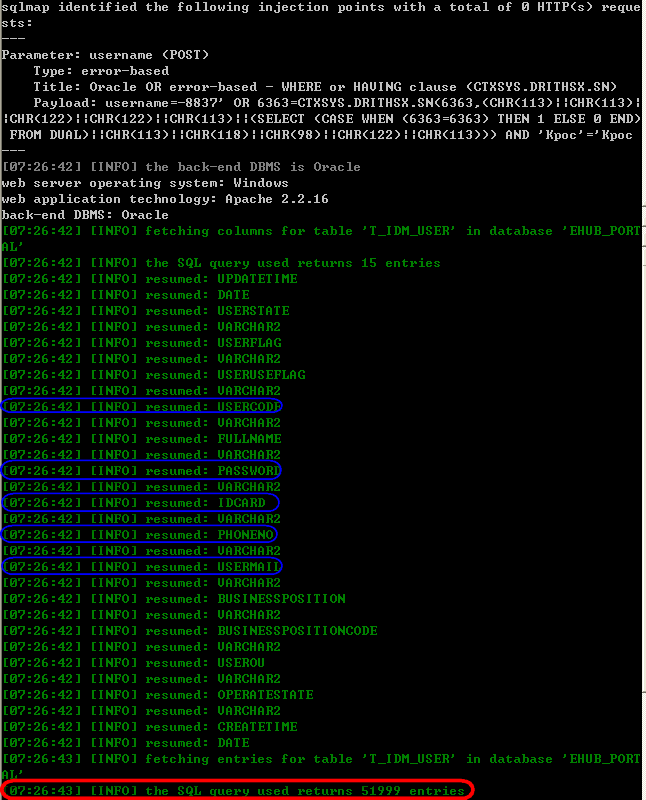Select the 'resumed: USERSTATE' row
Image resolution: width=646 pixels, height=800 pixels.
145,311
